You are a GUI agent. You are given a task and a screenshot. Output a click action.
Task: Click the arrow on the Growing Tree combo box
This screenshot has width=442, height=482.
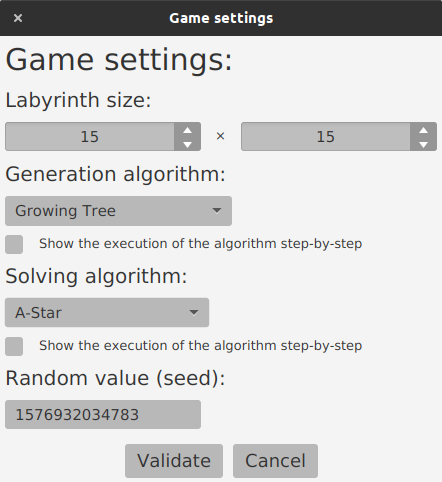coord(217,211)
